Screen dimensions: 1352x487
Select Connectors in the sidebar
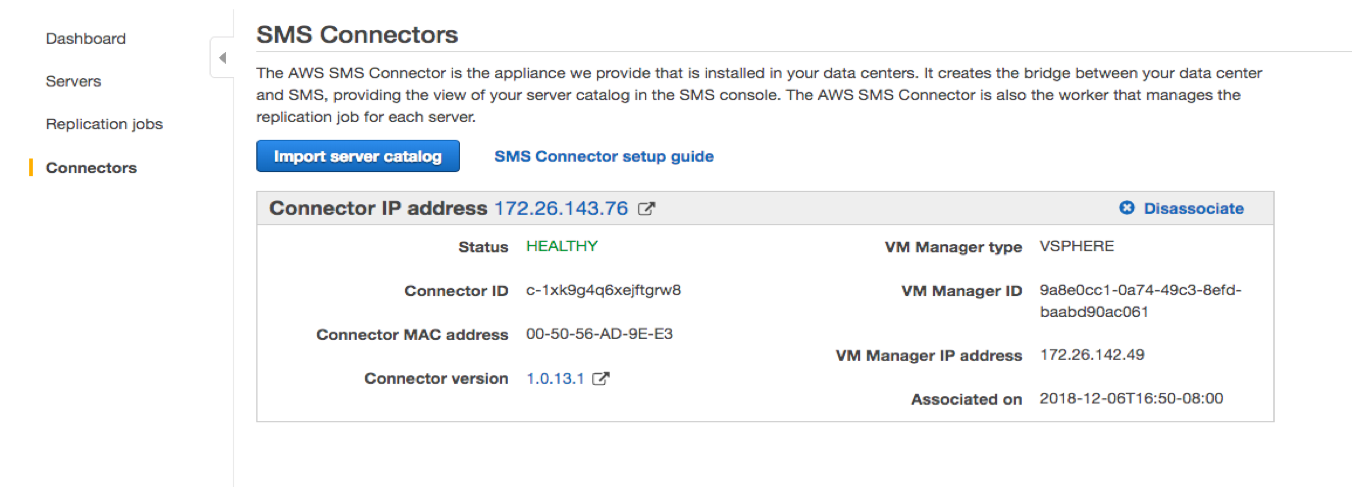[91, 168]
